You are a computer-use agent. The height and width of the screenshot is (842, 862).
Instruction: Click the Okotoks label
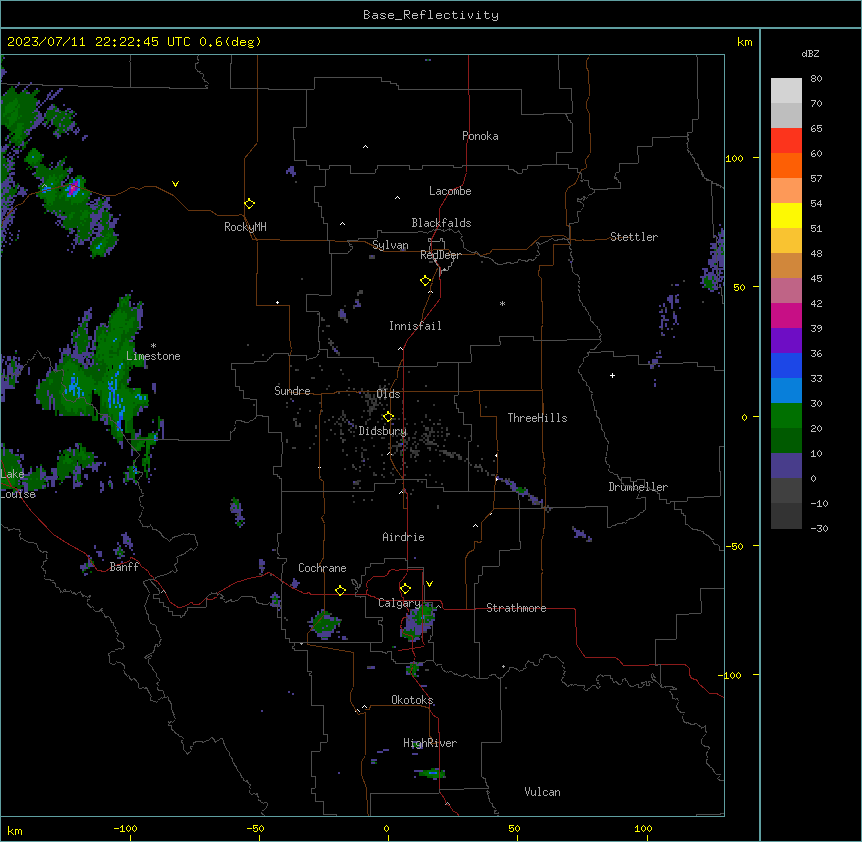click(412, 700)
